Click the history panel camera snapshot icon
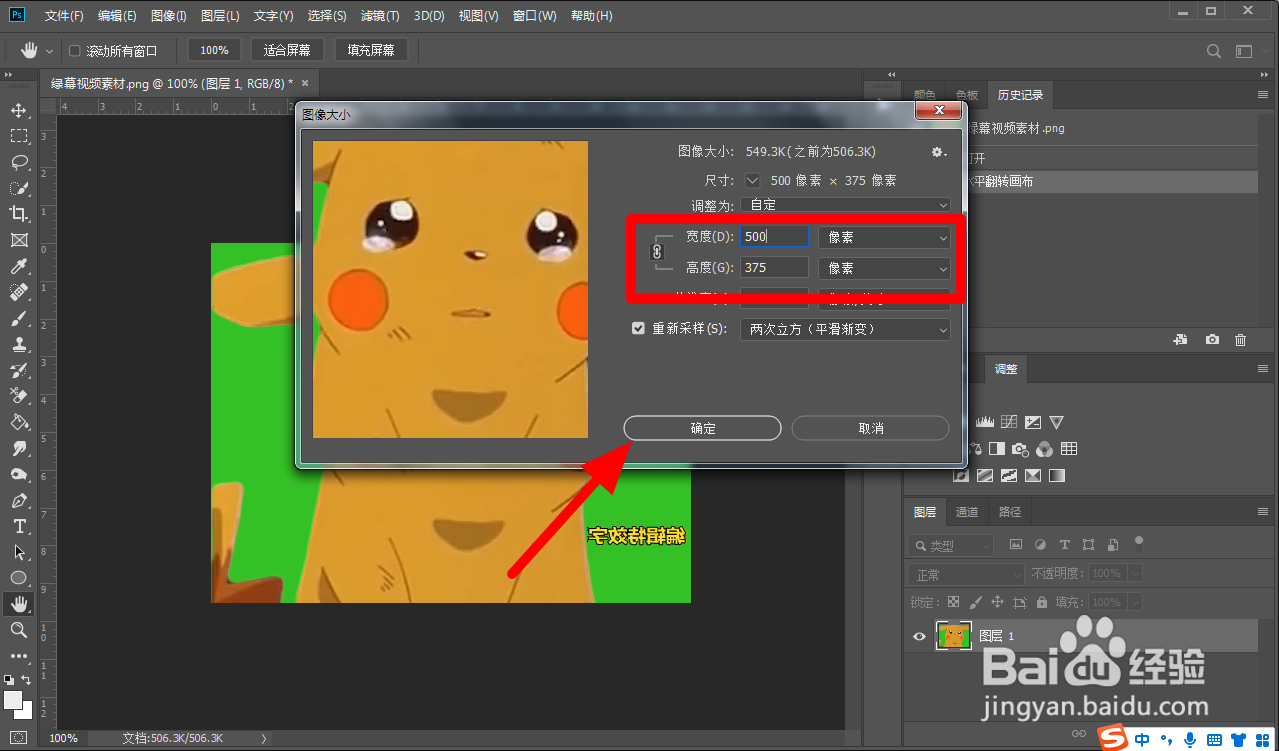The image size is (1279, 751). [1212, 340]
